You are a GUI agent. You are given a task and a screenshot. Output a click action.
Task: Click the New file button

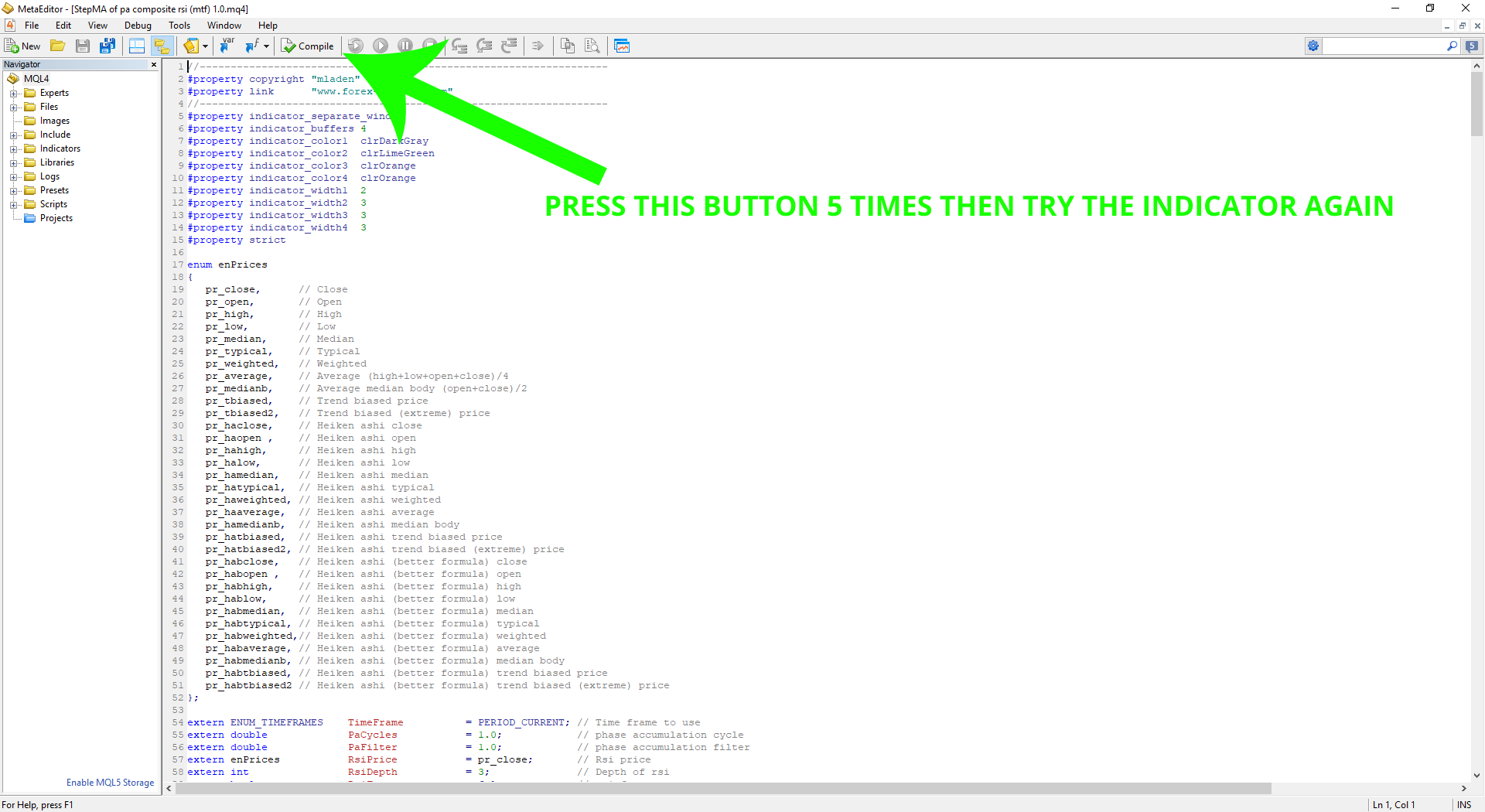(x=22, y=46)
